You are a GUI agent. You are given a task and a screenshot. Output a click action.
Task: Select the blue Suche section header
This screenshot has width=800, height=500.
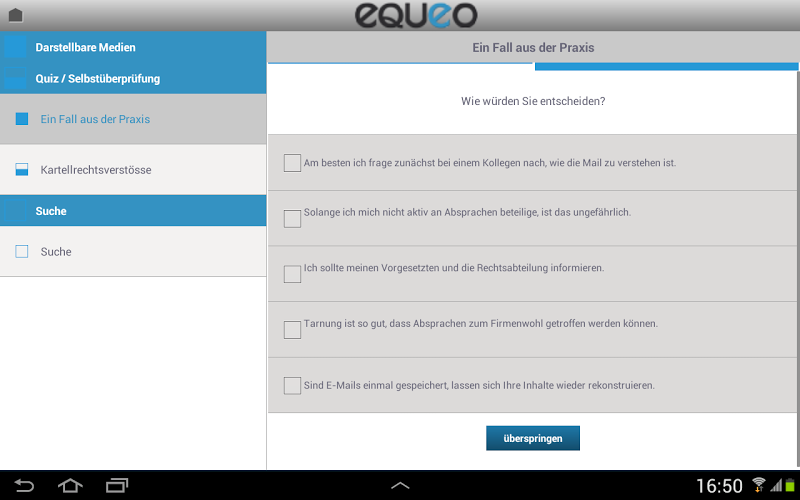[x=133, y=211]
